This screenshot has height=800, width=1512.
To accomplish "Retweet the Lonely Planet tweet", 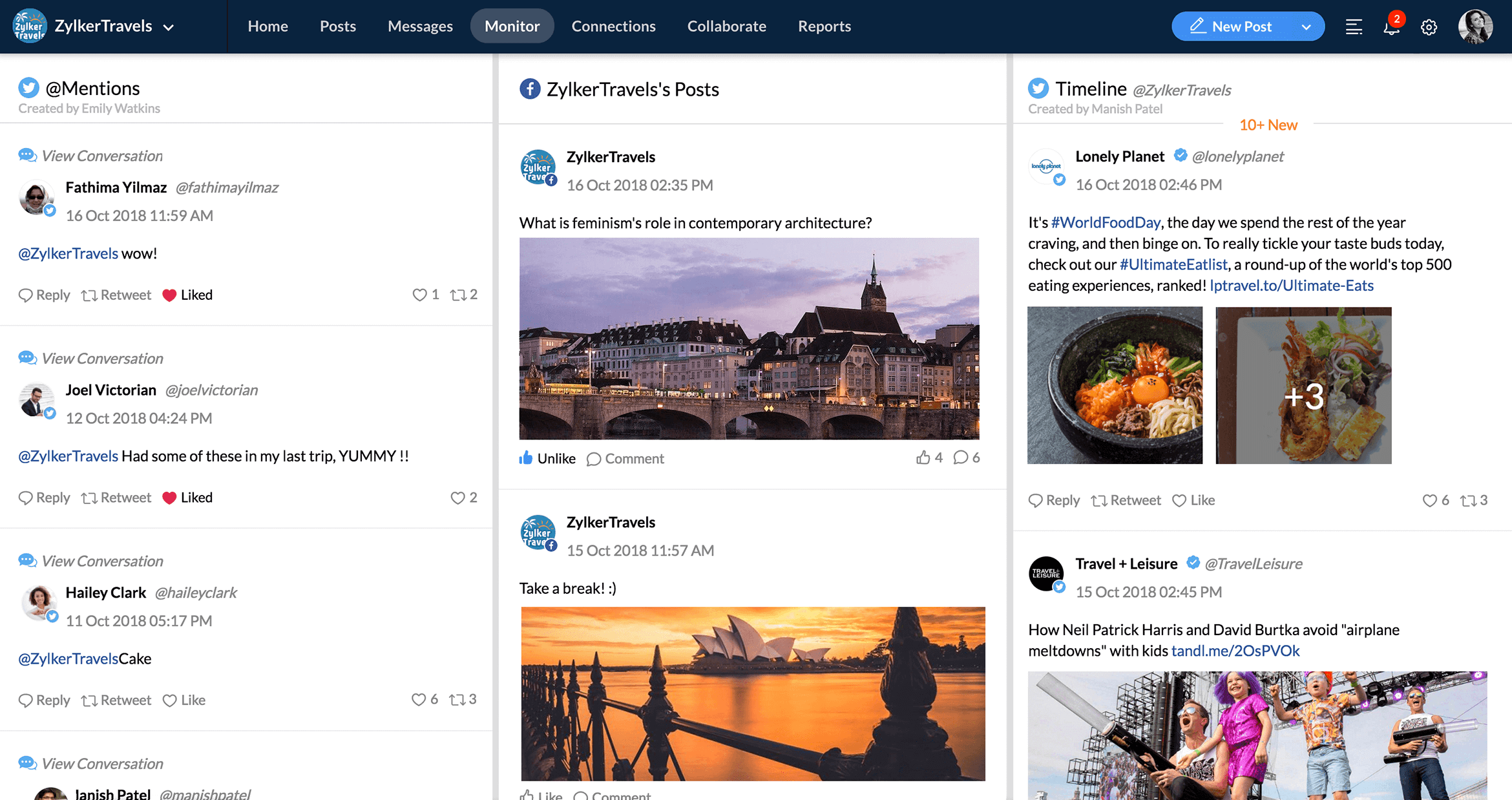I will click(x=1126, y=500).
